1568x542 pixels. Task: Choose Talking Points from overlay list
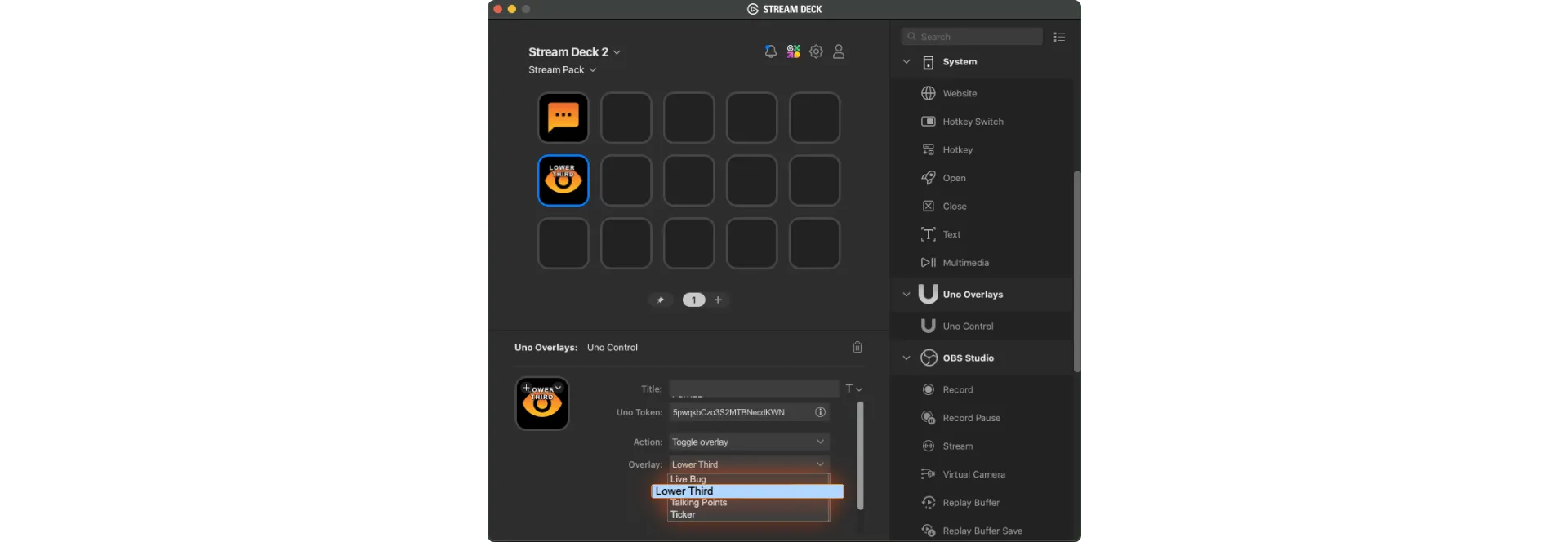point(748,503)
